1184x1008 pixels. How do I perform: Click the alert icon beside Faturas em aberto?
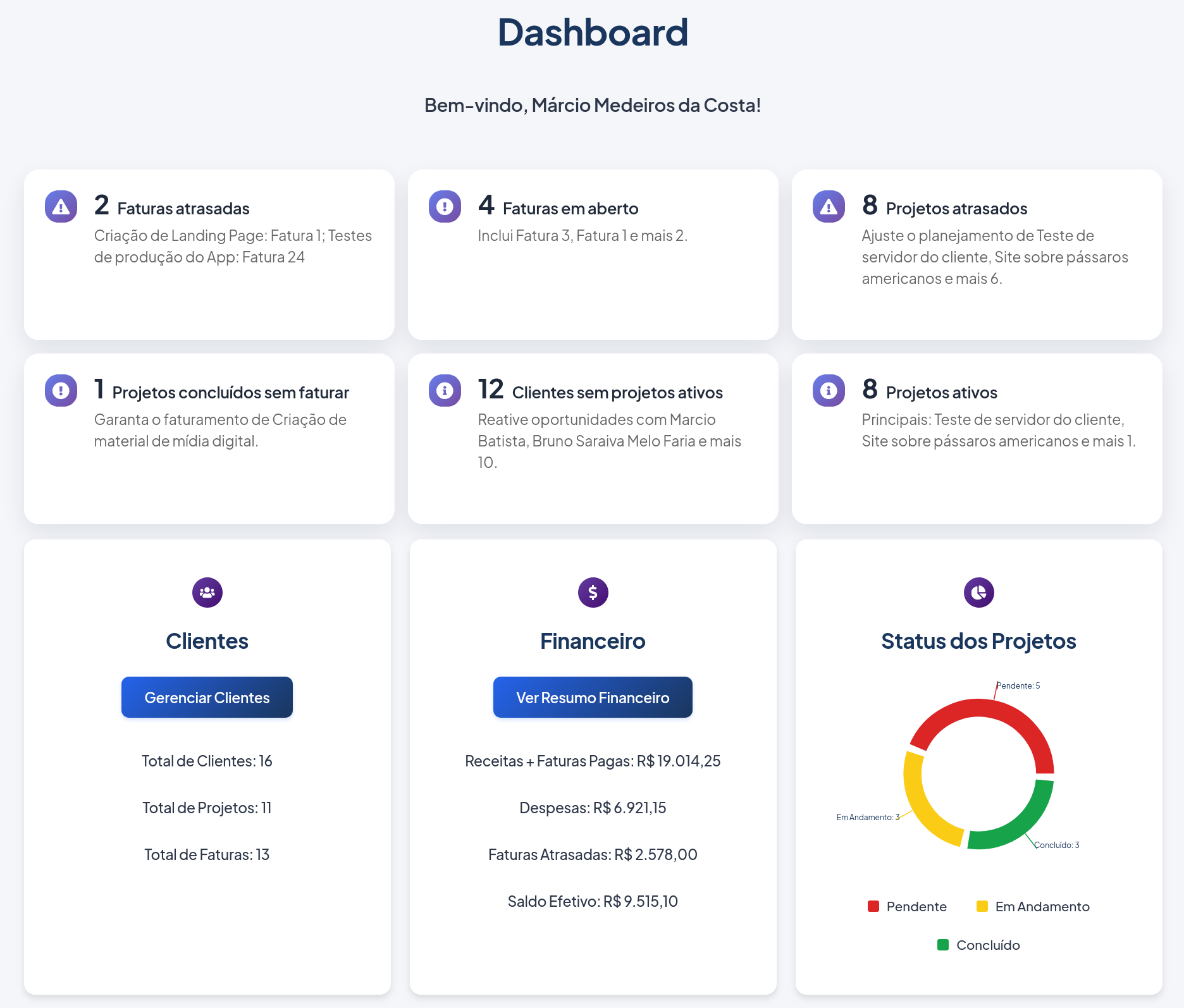[x=444, y=206]
